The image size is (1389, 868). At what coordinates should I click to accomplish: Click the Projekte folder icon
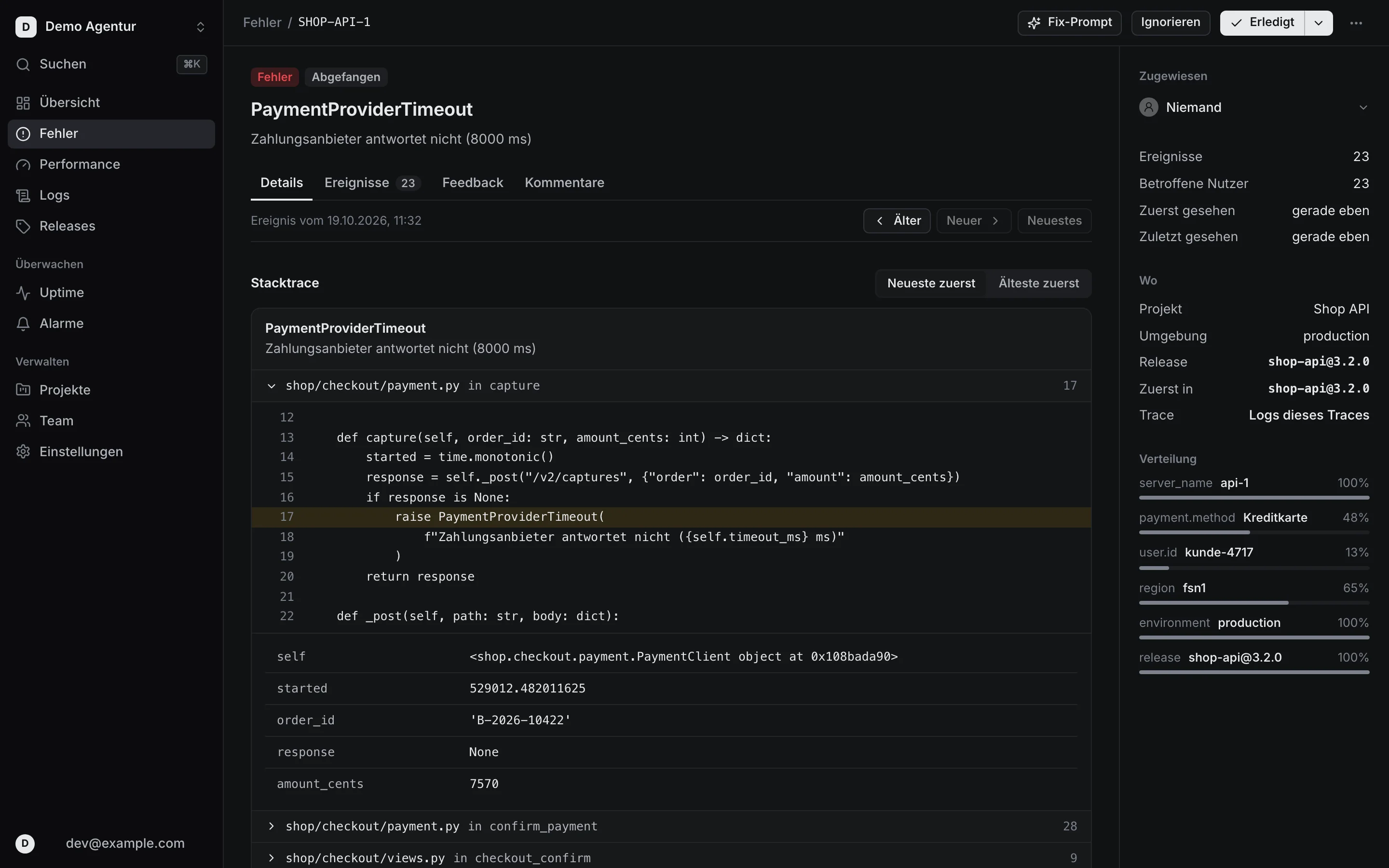23,390
